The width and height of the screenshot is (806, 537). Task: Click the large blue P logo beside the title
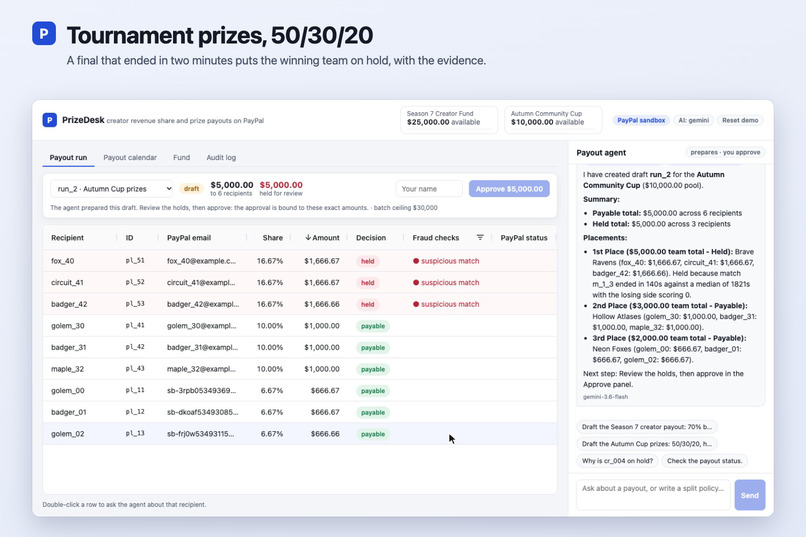coord(44,33)
